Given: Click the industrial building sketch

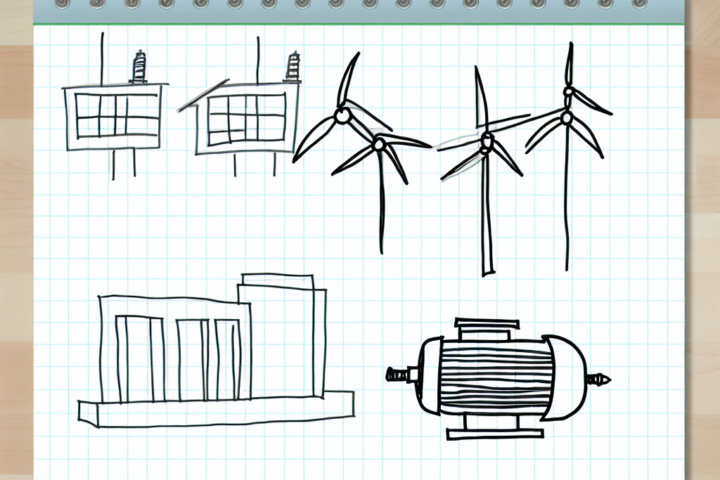Looking at the screenshot, I should pyautogui.click(x=216, y=351).
